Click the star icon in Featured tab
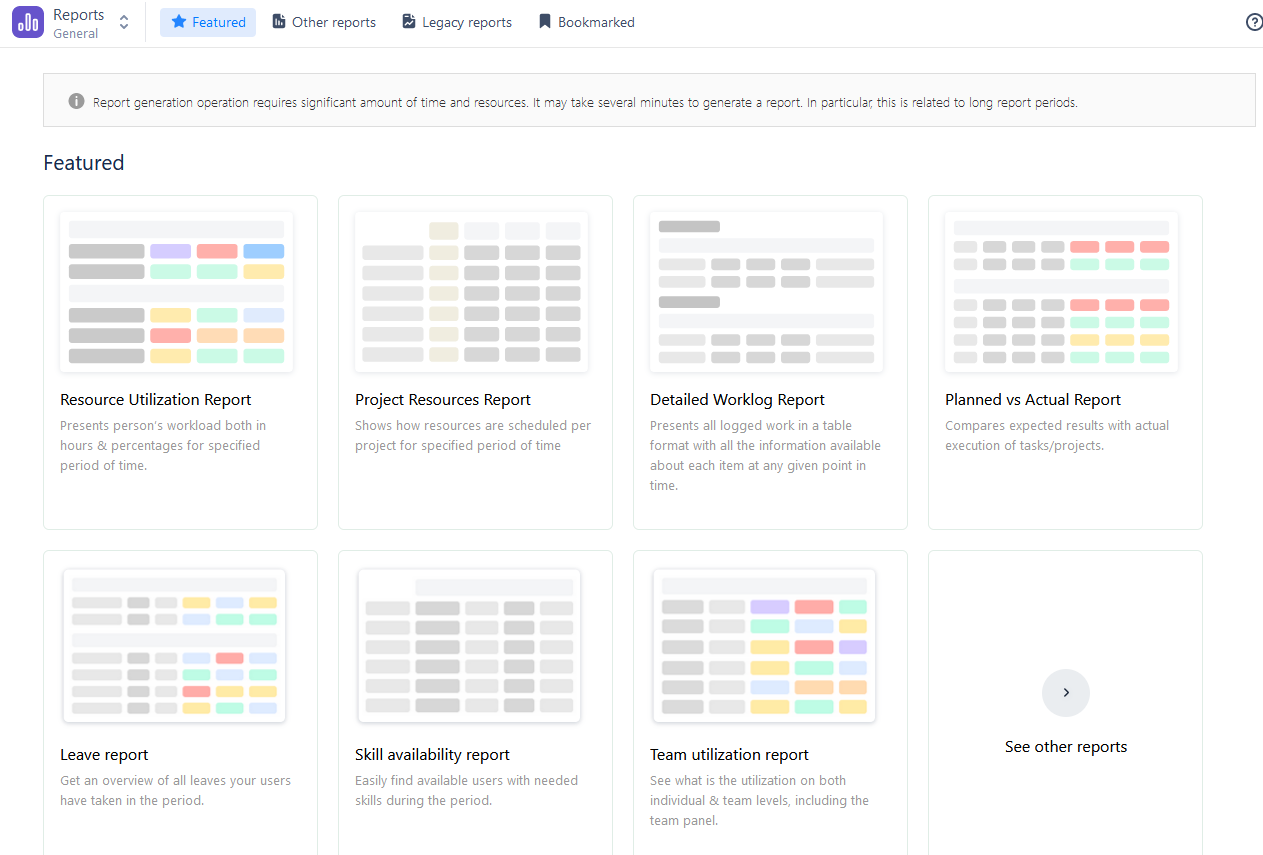1263x855 pixels. 179,22
